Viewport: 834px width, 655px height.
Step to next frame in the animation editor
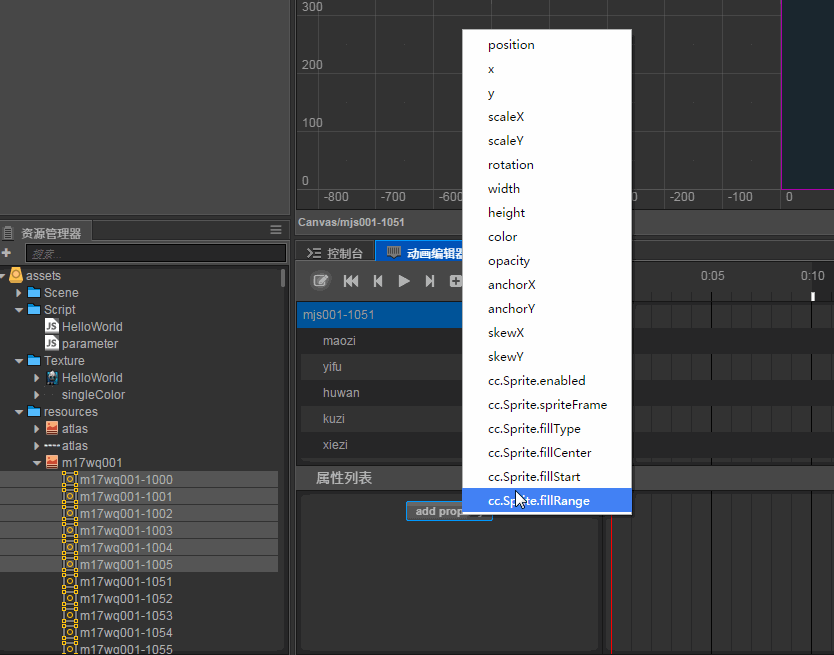430,281
